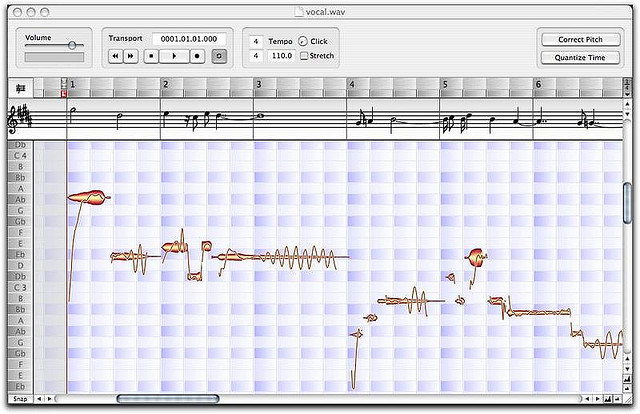The width and height of the screenshot is (640, 414).
Task: Click the notation strip scroll down arrow
Action: pyautogui.click(x=627, y=114)
